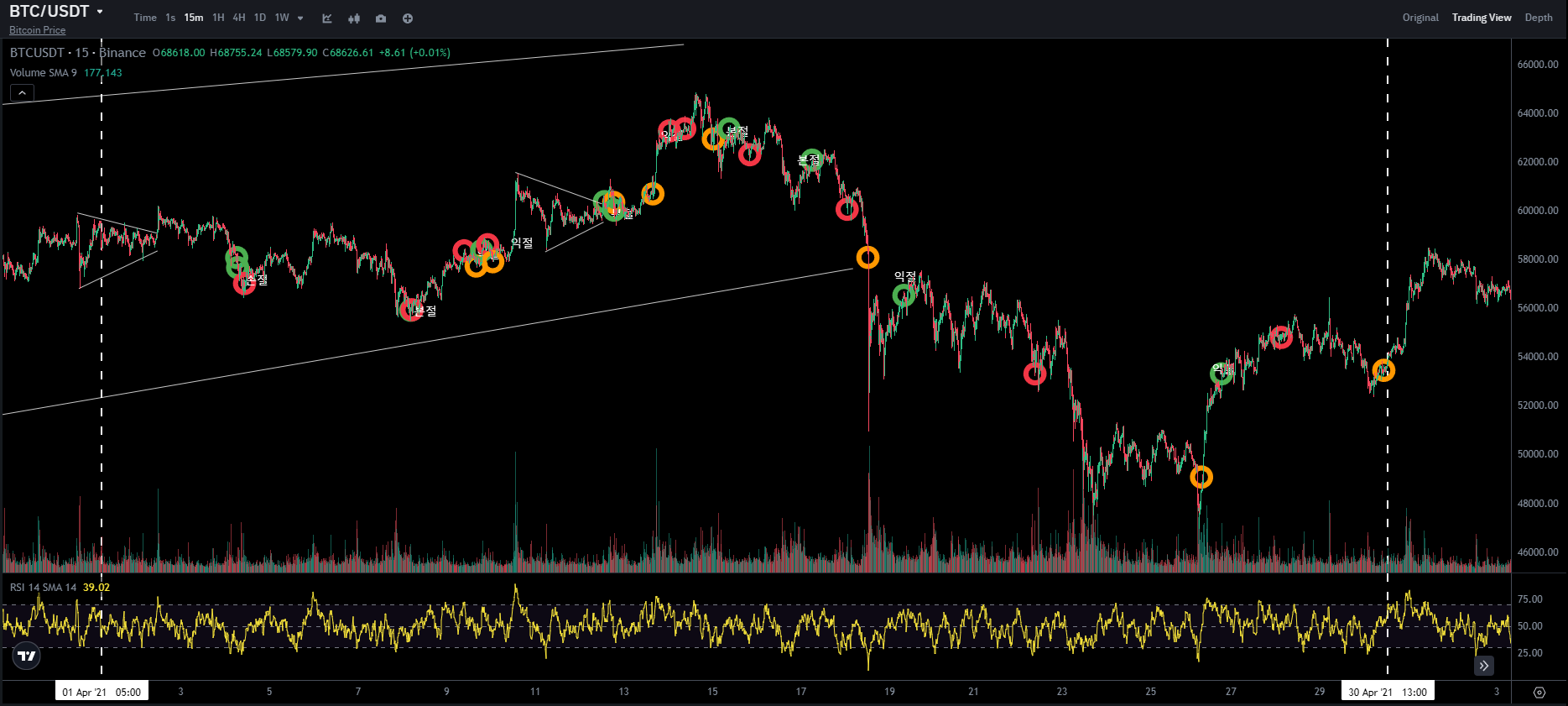
Task: Switch chart to 1H interval
Action: pyautogui.click(x=218, y=18)
